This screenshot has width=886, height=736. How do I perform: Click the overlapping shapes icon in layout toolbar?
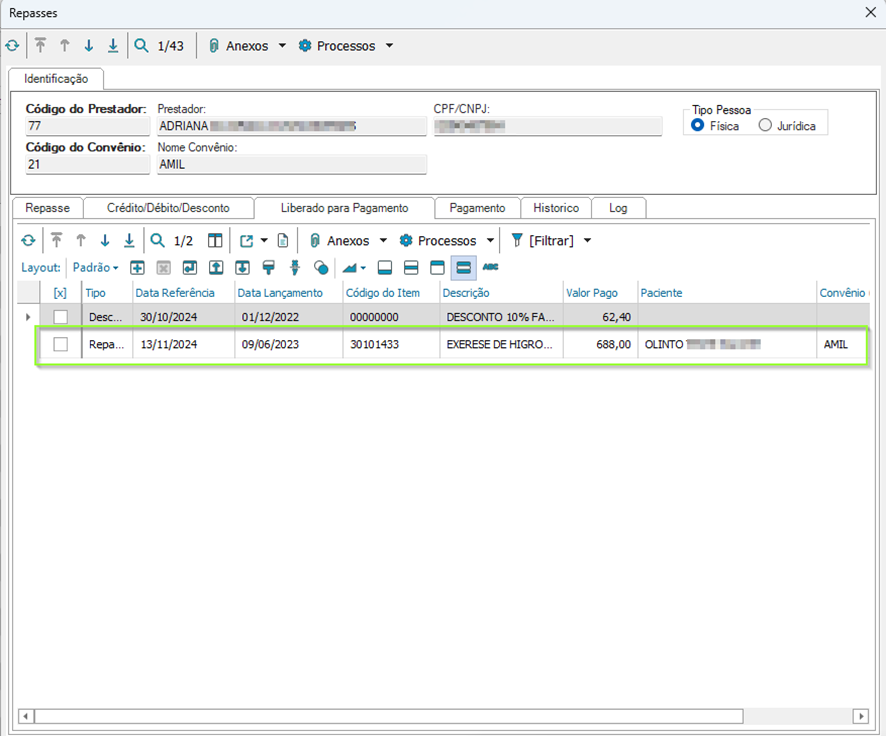[x=321, y=268]
